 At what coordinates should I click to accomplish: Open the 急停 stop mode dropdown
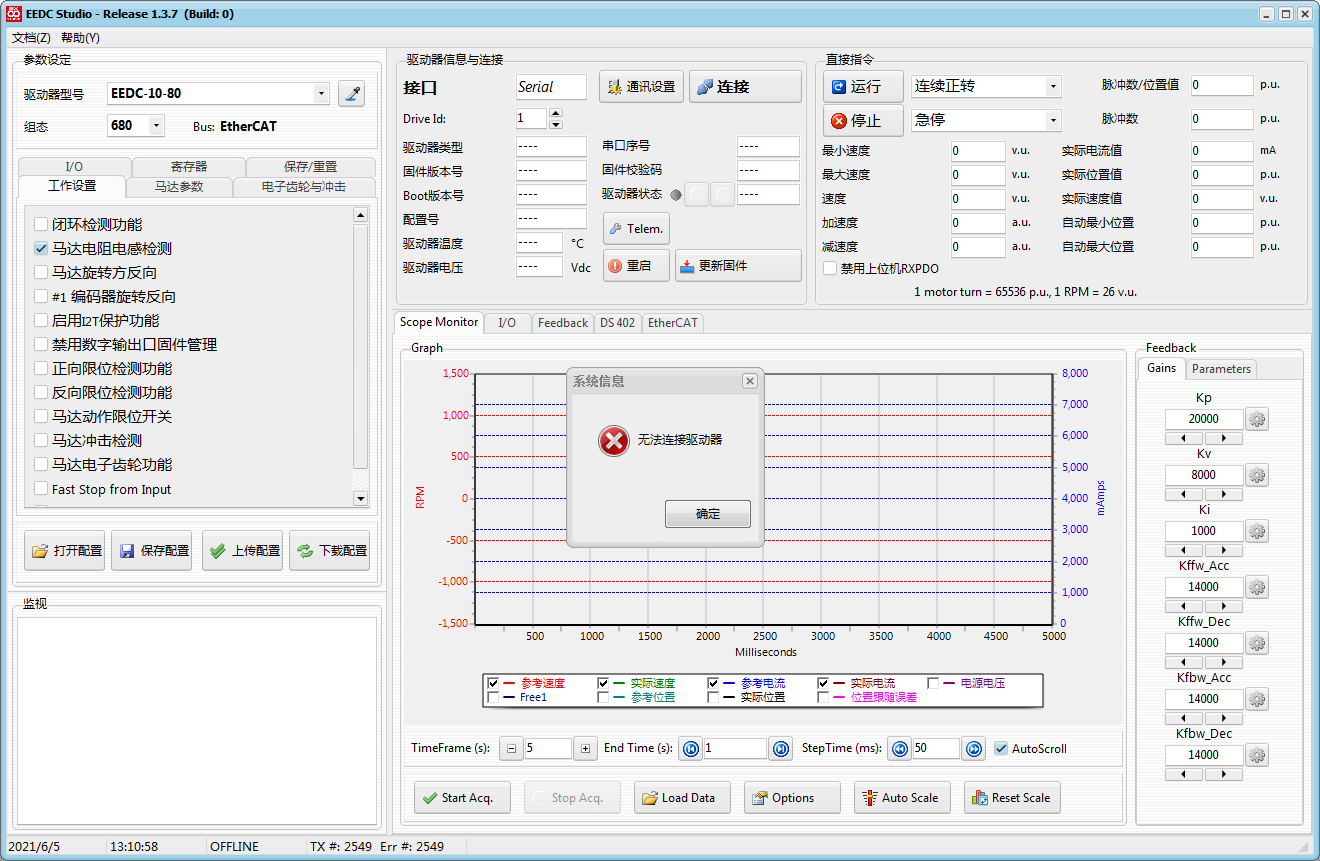[1053, 120]
